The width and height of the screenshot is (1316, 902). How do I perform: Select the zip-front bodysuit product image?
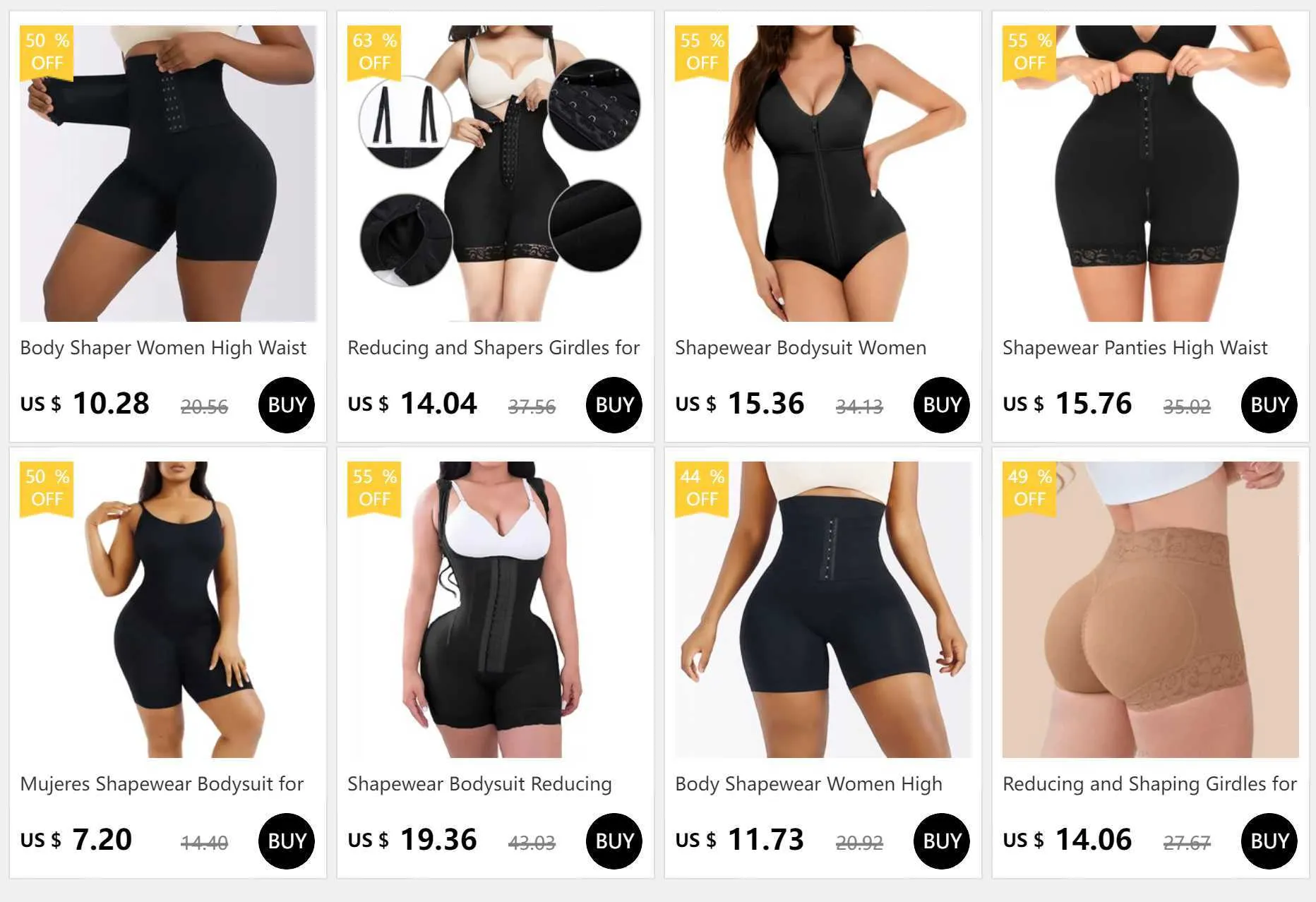point(823,174)
